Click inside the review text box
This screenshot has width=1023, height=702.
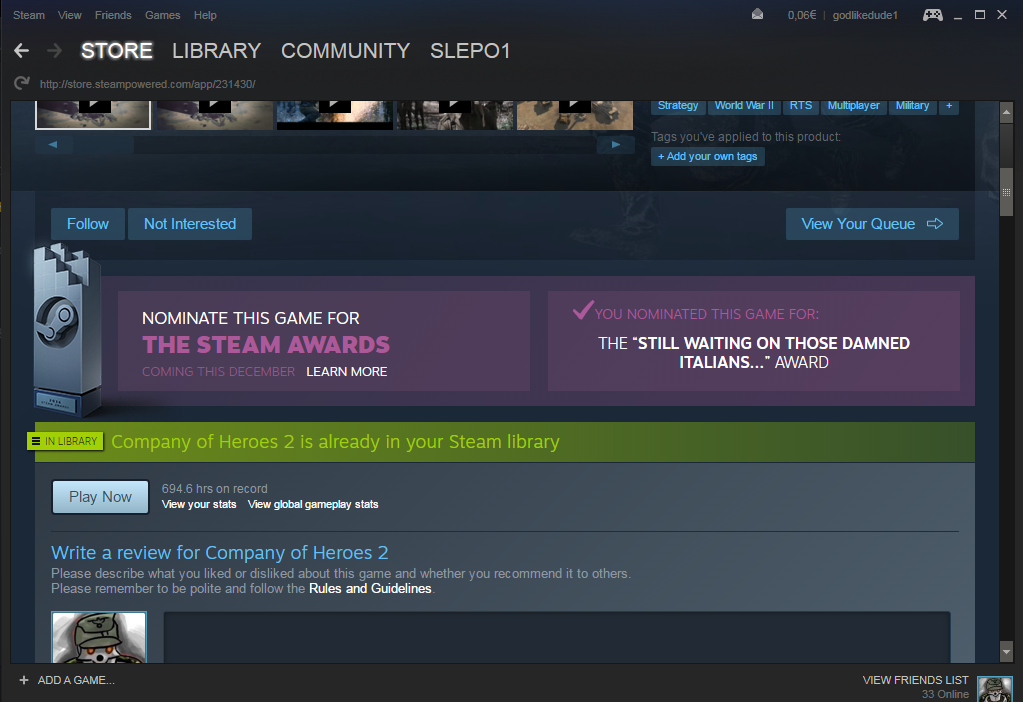pyautogui.click(x=557, y=637)
